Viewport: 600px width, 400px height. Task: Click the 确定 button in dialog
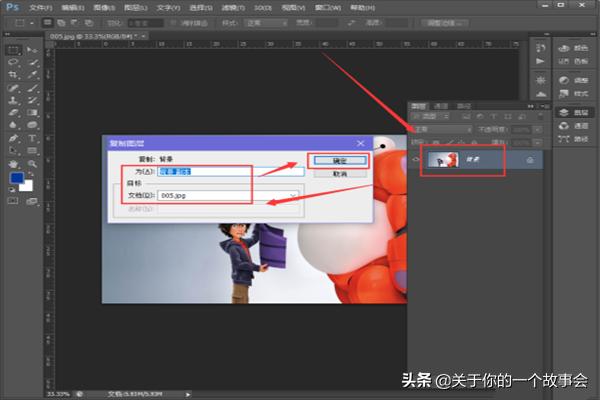(x=337, y=159)
